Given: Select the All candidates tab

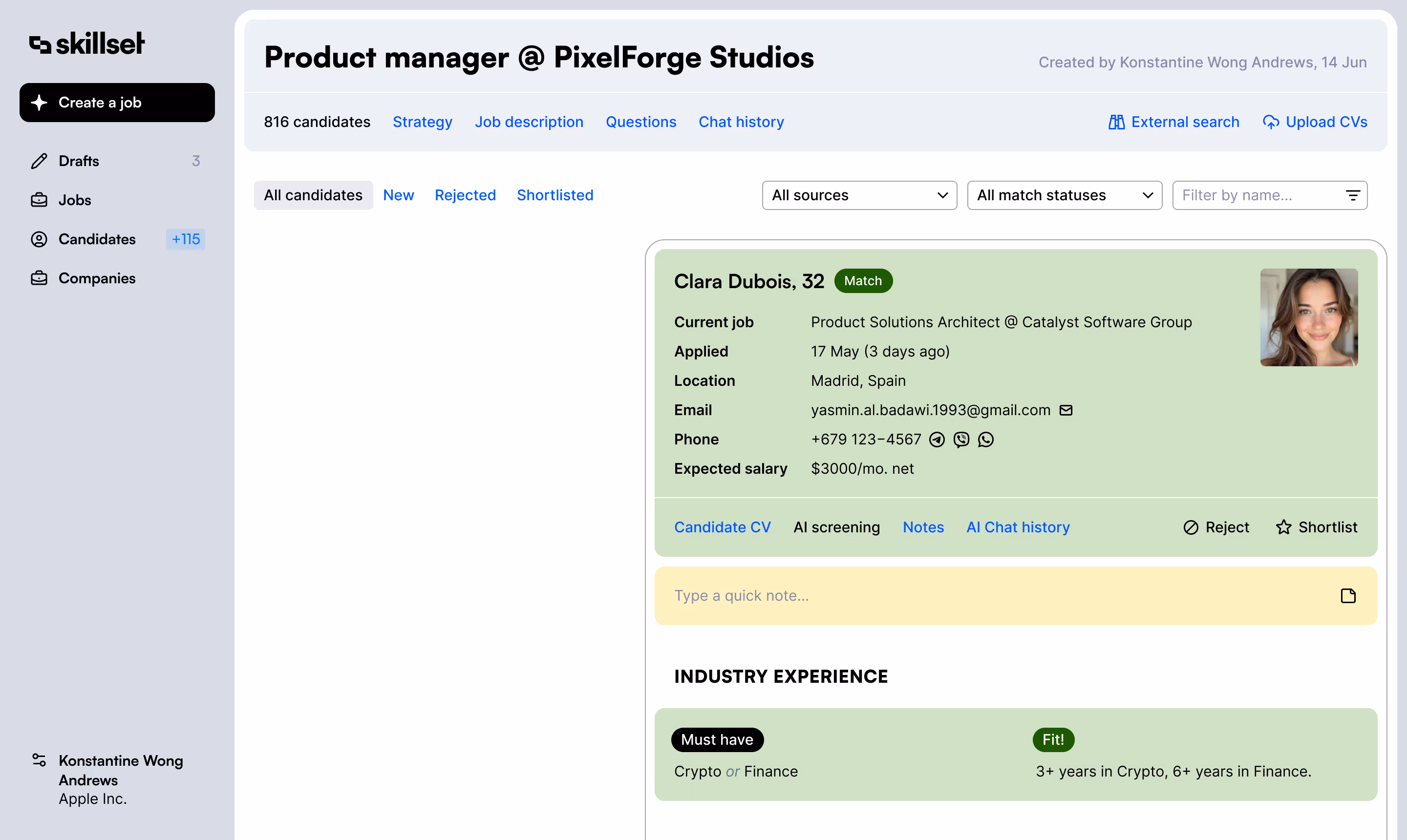Looking at the screenshot, I should pos(313,195).
